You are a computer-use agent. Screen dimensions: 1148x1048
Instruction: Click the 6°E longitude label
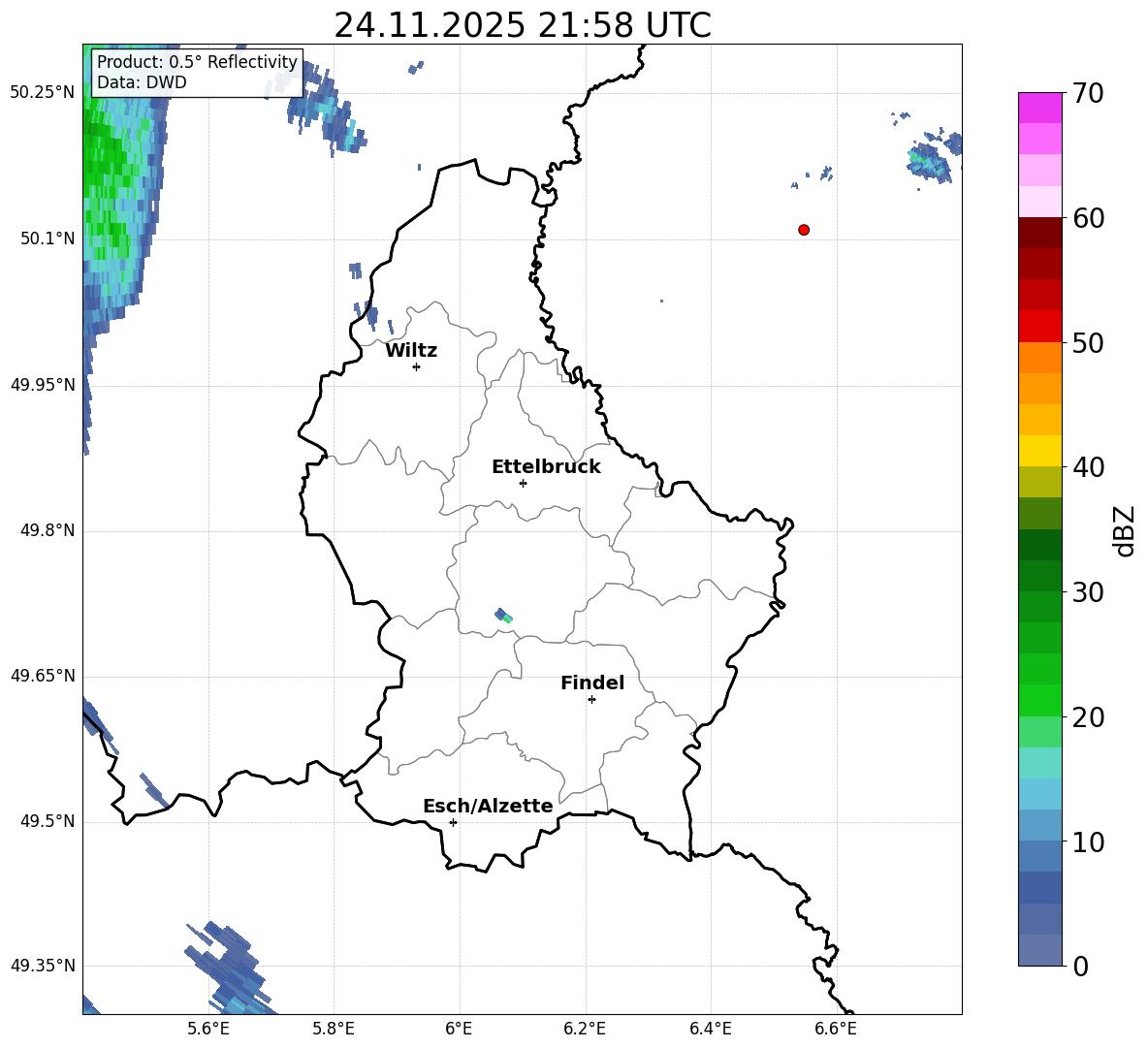pyautogui.click(x=459, y=1029)
